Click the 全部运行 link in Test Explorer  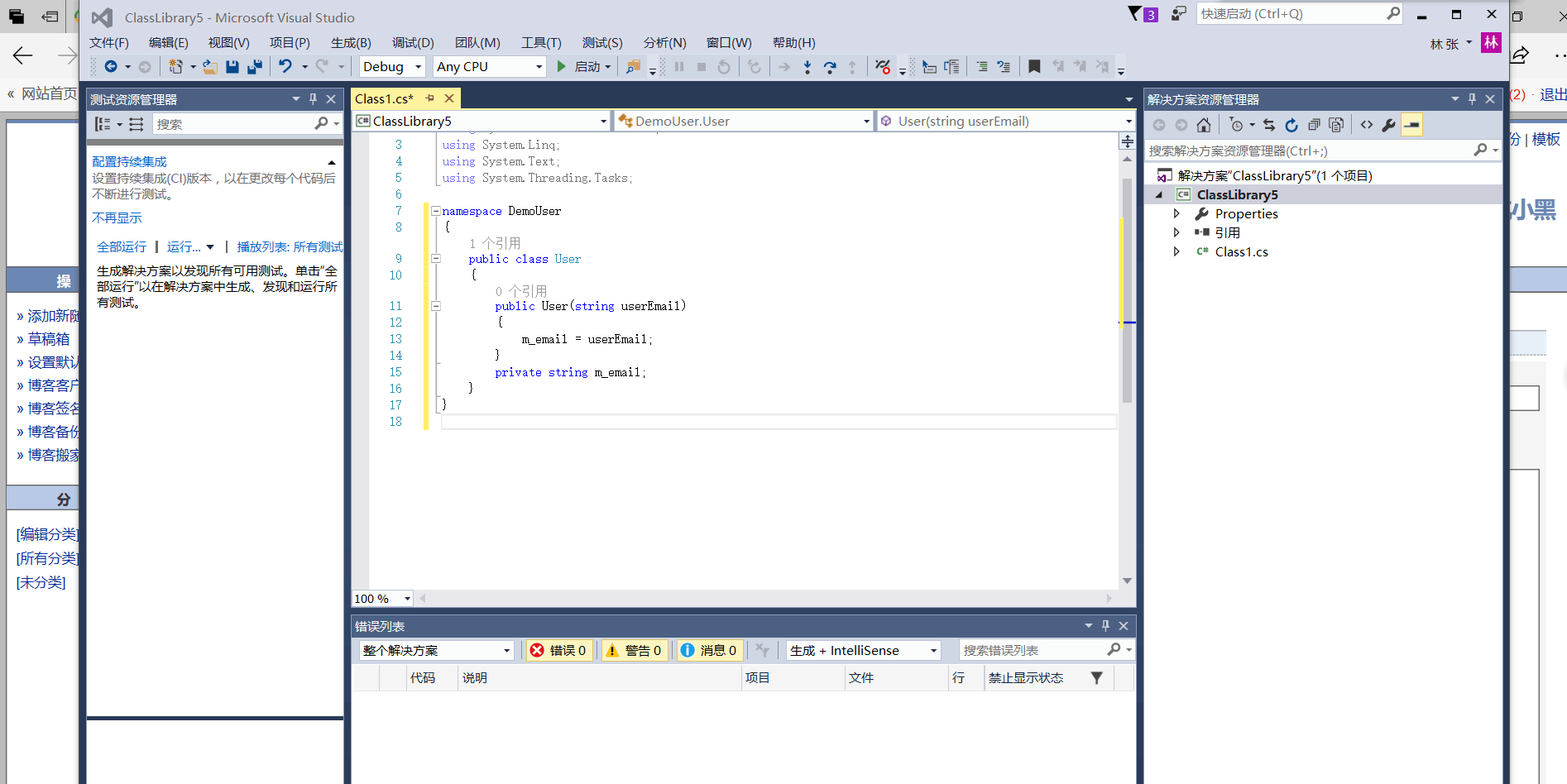pos(122,246)
